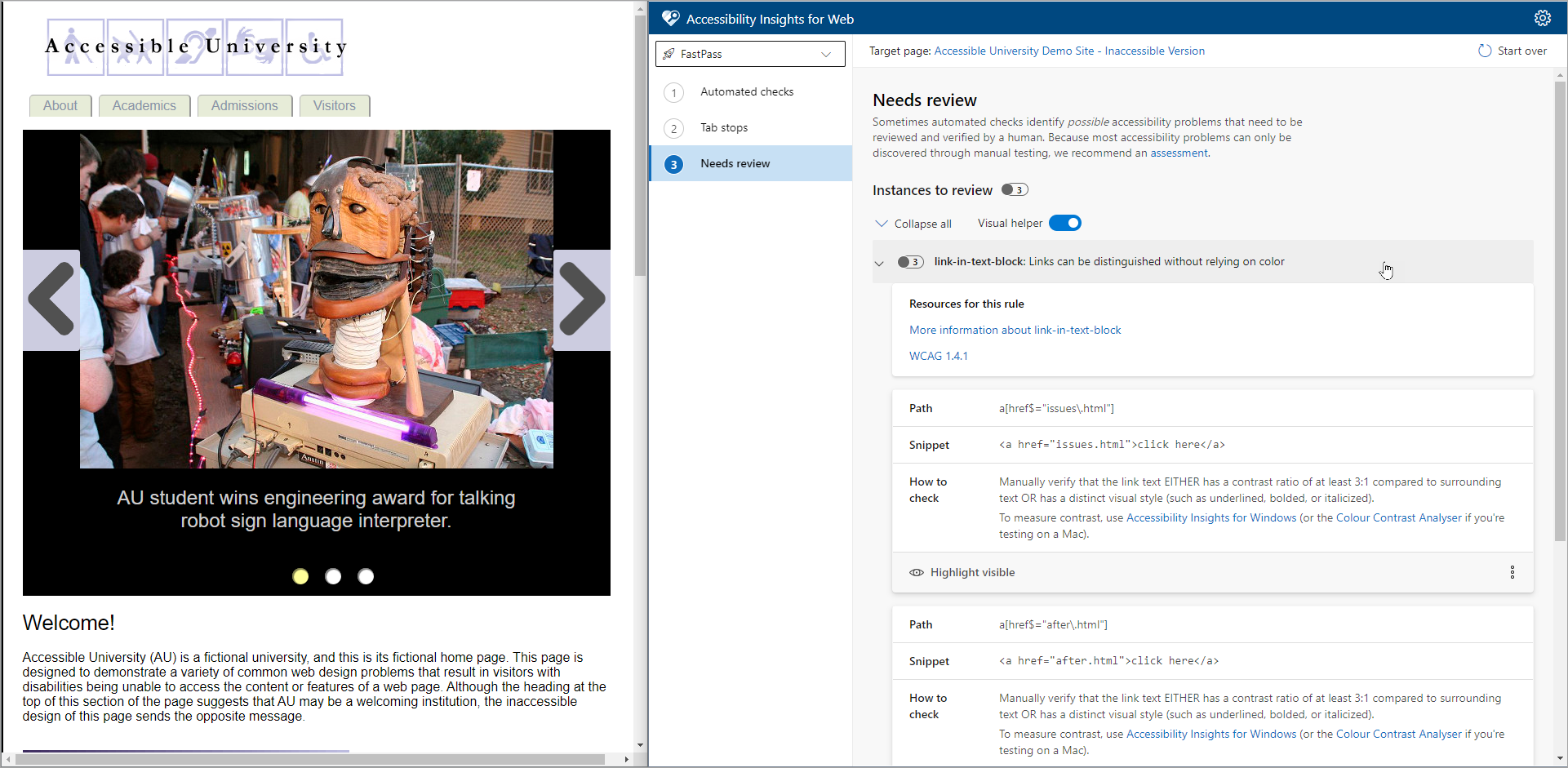This screenshot has height=768, width=1568.
Task: Click the Needs review heading
Action: pyautogui.click(x=924, y=100)
